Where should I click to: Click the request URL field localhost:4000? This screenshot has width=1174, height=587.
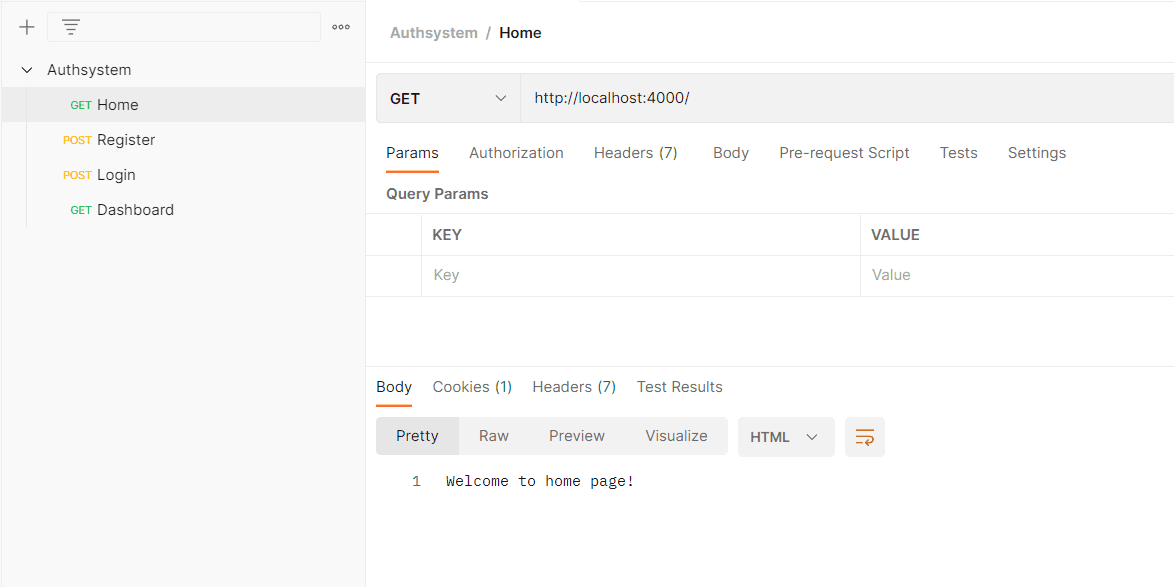(847, 98)
